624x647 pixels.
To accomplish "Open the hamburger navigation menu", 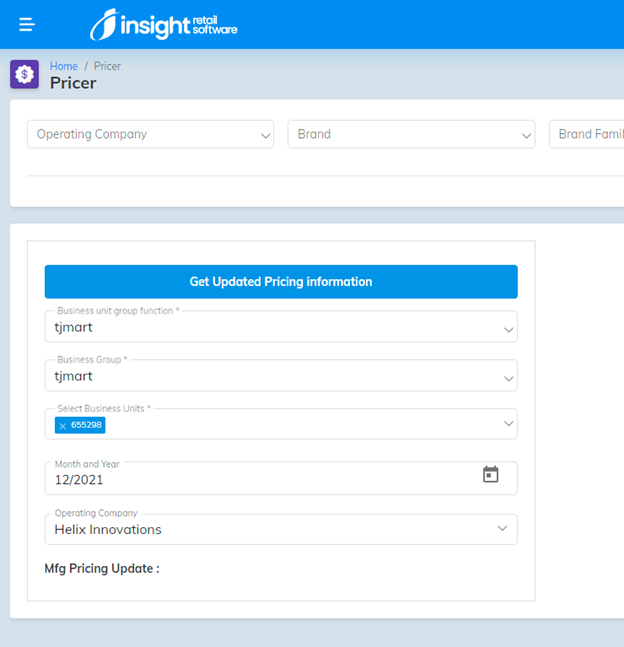I will coord(27,25).
